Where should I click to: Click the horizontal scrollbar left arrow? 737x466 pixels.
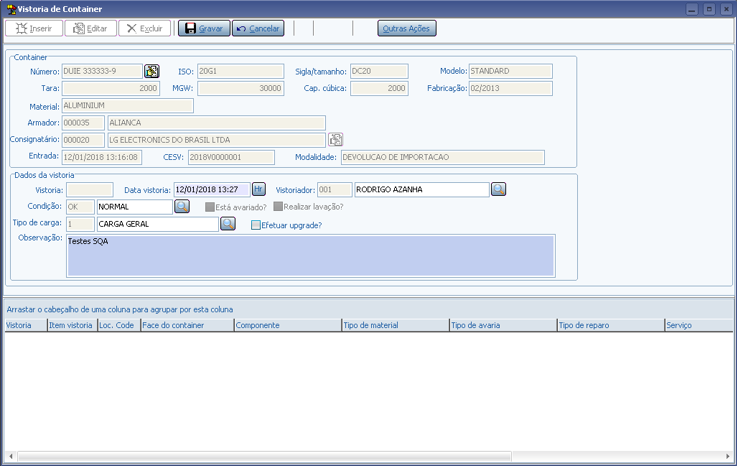pyautogui.click(x=11, y=456)
